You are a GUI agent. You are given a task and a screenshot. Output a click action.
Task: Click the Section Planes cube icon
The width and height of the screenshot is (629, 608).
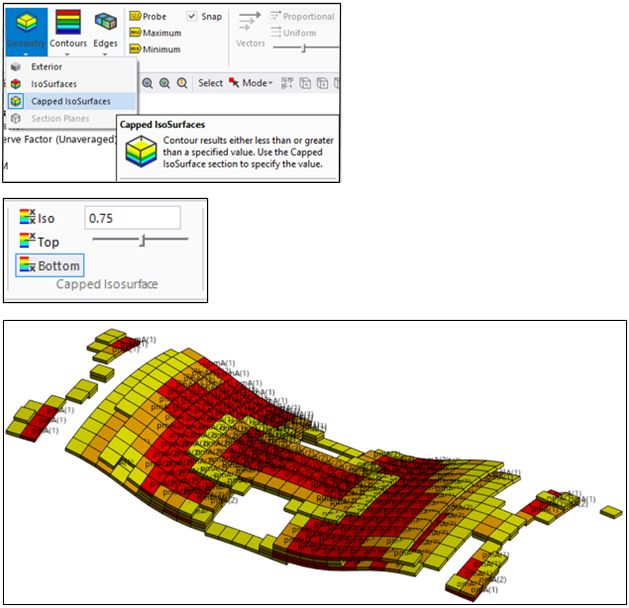click(16, 118)
